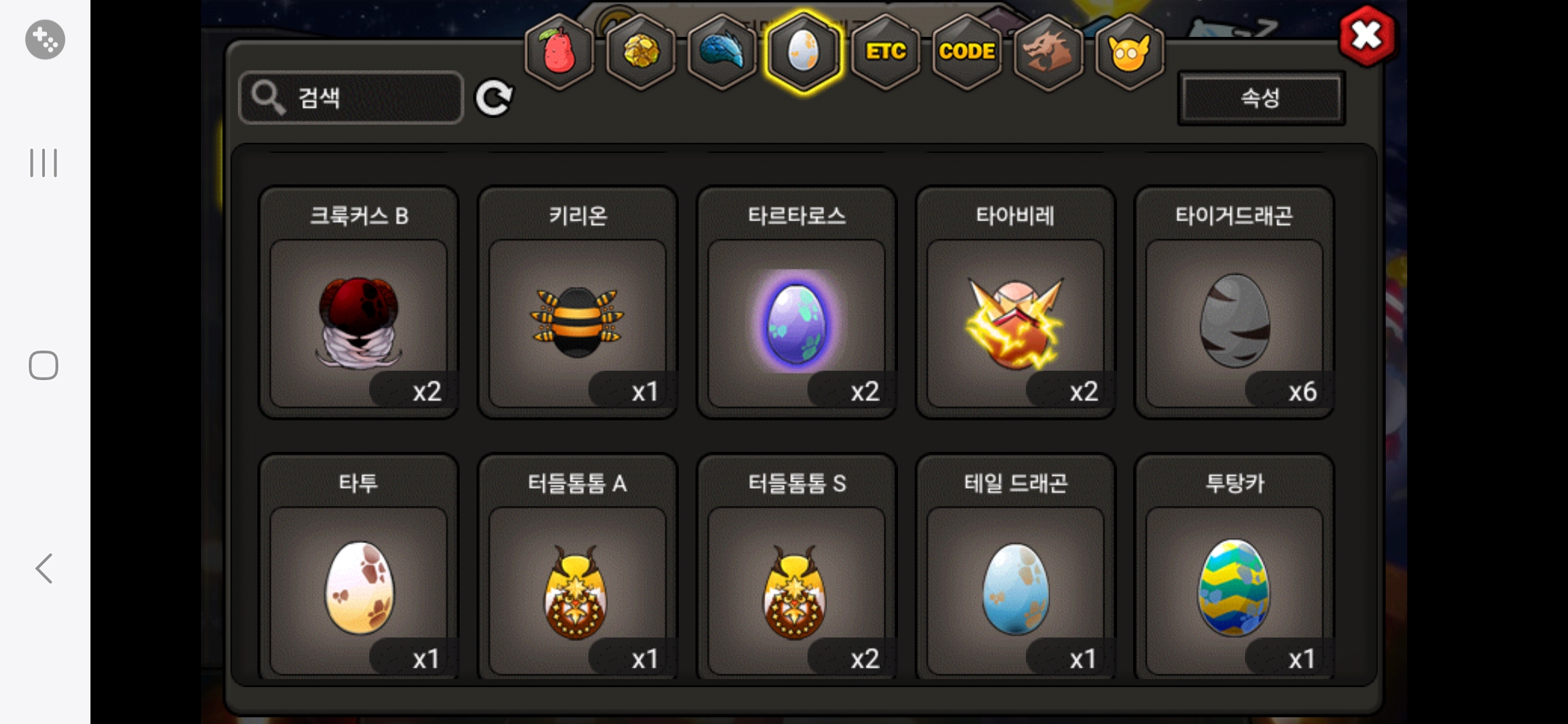The height and width of the screenshot is (724, 1568).
Task: Switch to the brown dragon head tab
Action: [1048, 52]
